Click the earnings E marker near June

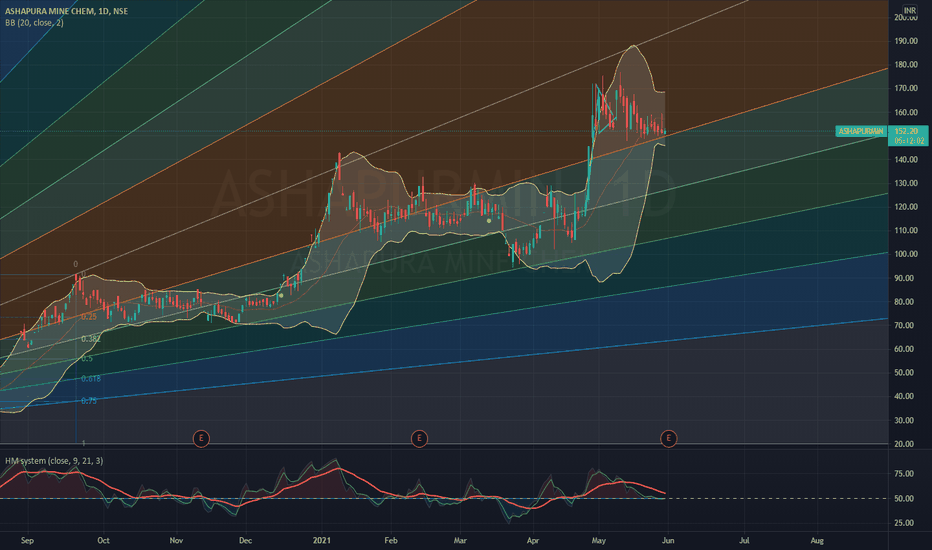click(669, 439)
